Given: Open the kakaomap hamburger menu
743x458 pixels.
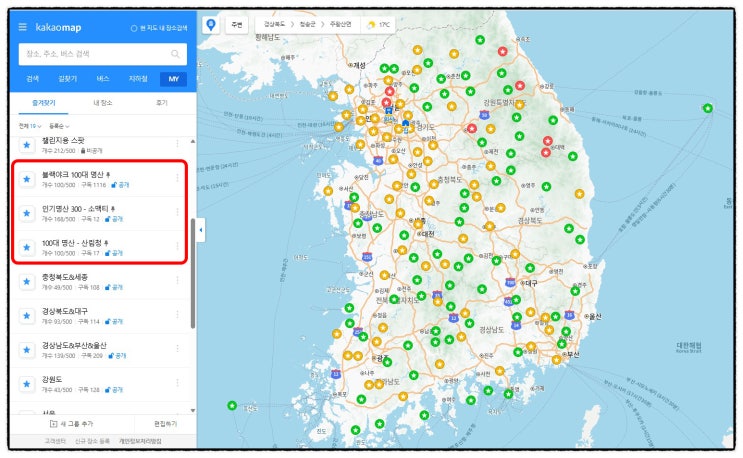Looking at the screenshot, I should (22, 27).
